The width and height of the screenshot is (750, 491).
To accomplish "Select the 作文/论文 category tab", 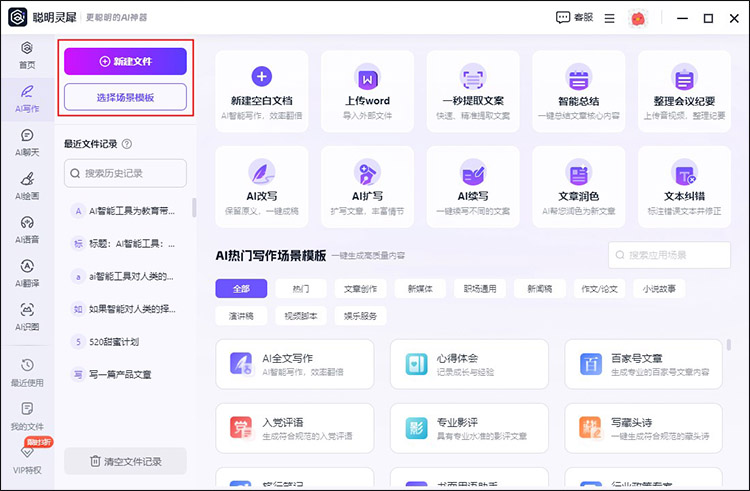I will tap(599, 288).
